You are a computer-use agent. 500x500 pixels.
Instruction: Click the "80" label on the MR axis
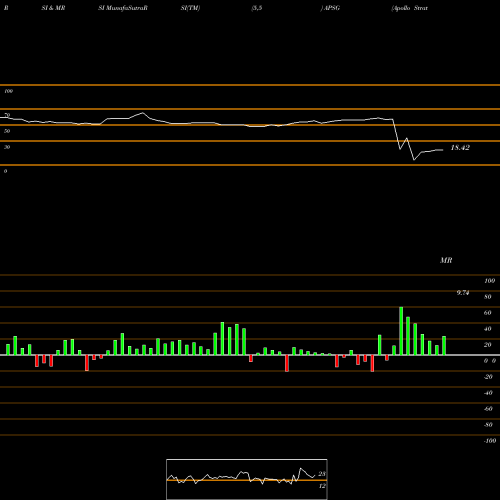488,297
